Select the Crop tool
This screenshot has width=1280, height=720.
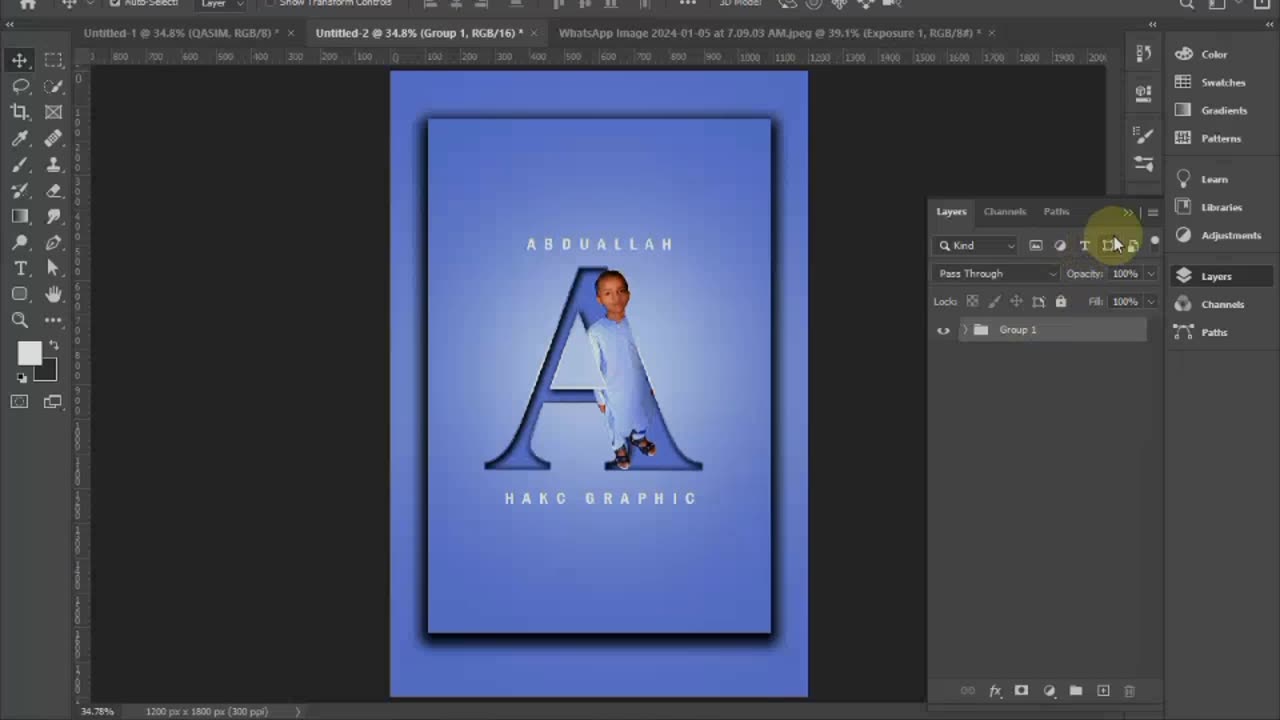[x=20, y=112]
